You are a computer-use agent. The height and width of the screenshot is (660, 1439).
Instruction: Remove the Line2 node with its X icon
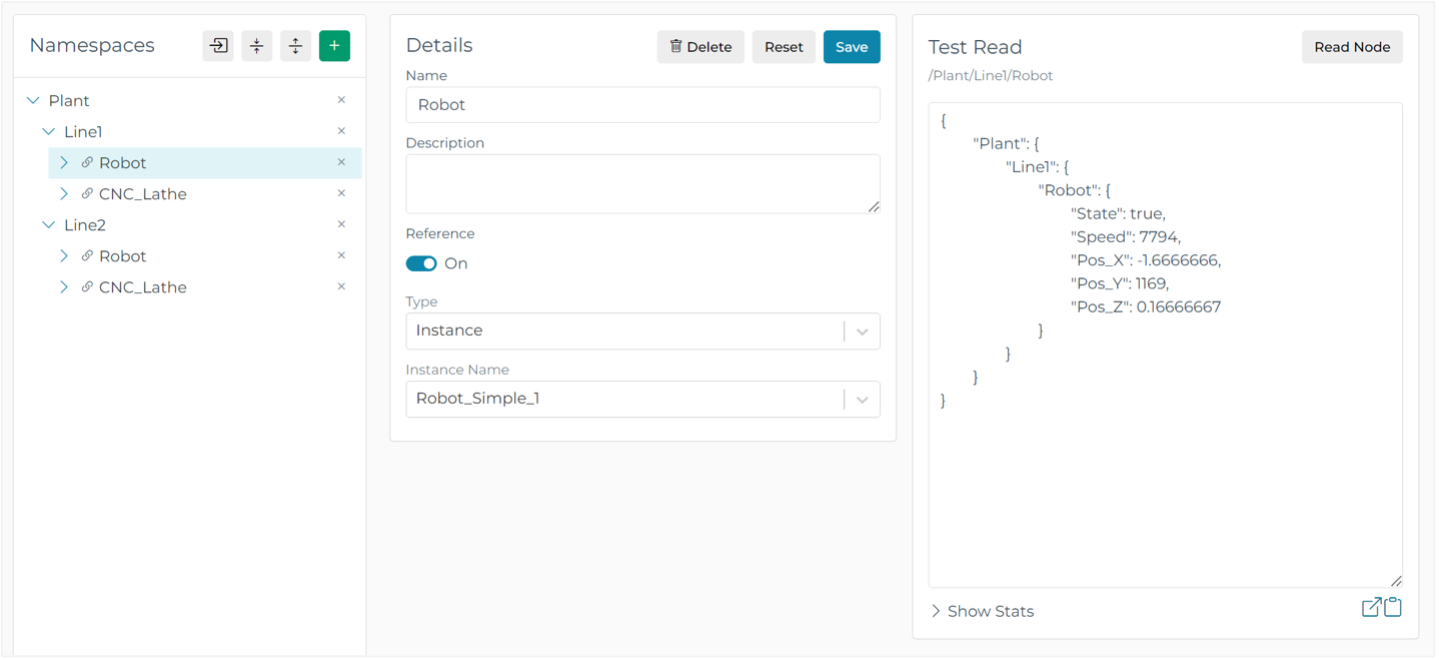click(341, 224)
